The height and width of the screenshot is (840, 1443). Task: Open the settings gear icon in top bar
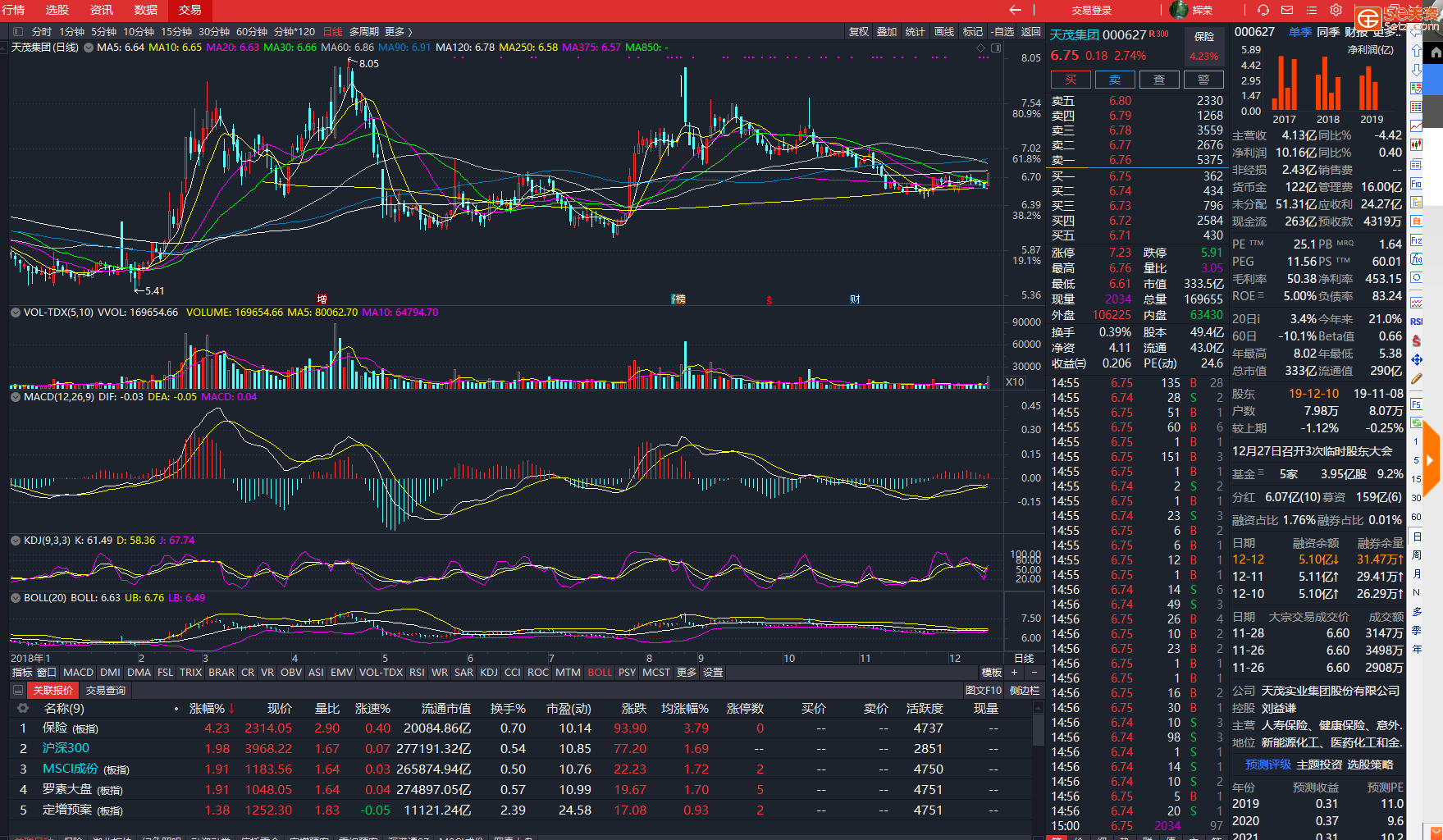click(1336, 10)
